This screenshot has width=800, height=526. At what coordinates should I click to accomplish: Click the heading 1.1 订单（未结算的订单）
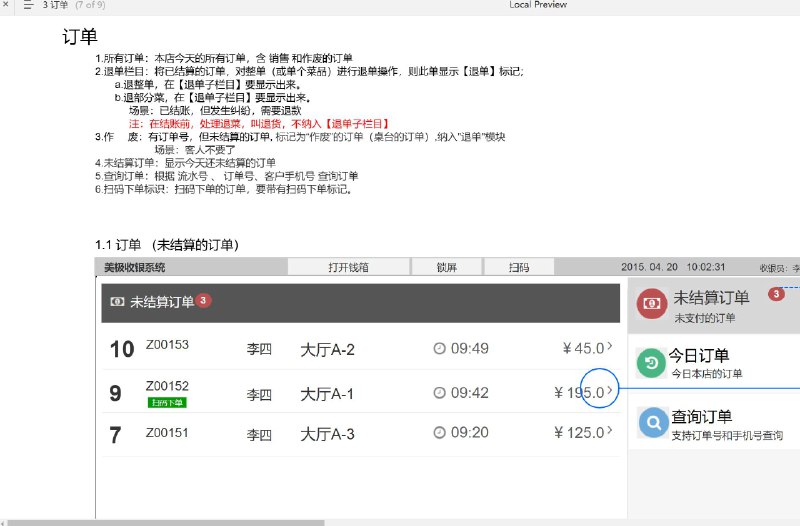[x=167, y=245]
